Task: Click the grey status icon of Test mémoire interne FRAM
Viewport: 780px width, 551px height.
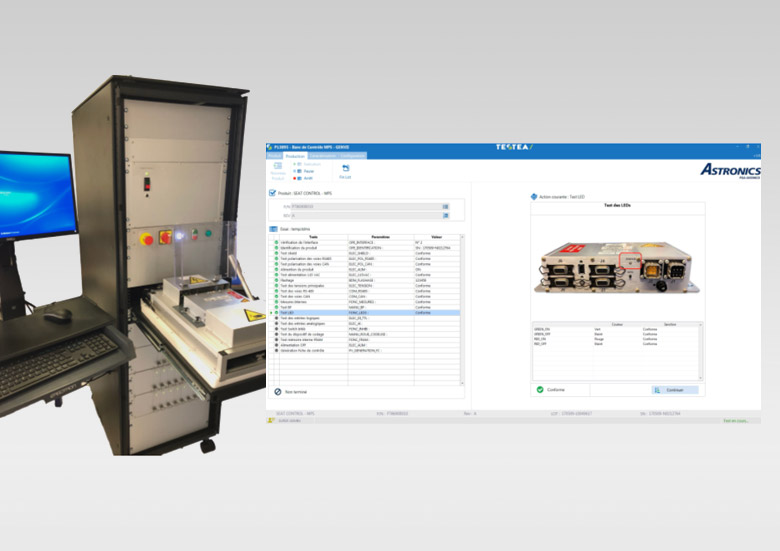Action: (x=277, y=340)
